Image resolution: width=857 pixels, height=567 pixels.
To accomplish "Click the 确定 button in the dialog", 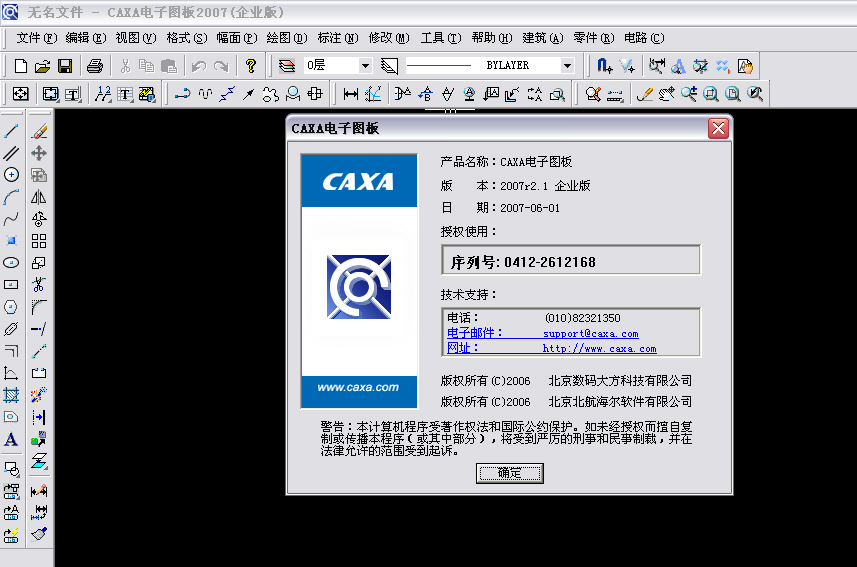I will click(x=509, y=474).
